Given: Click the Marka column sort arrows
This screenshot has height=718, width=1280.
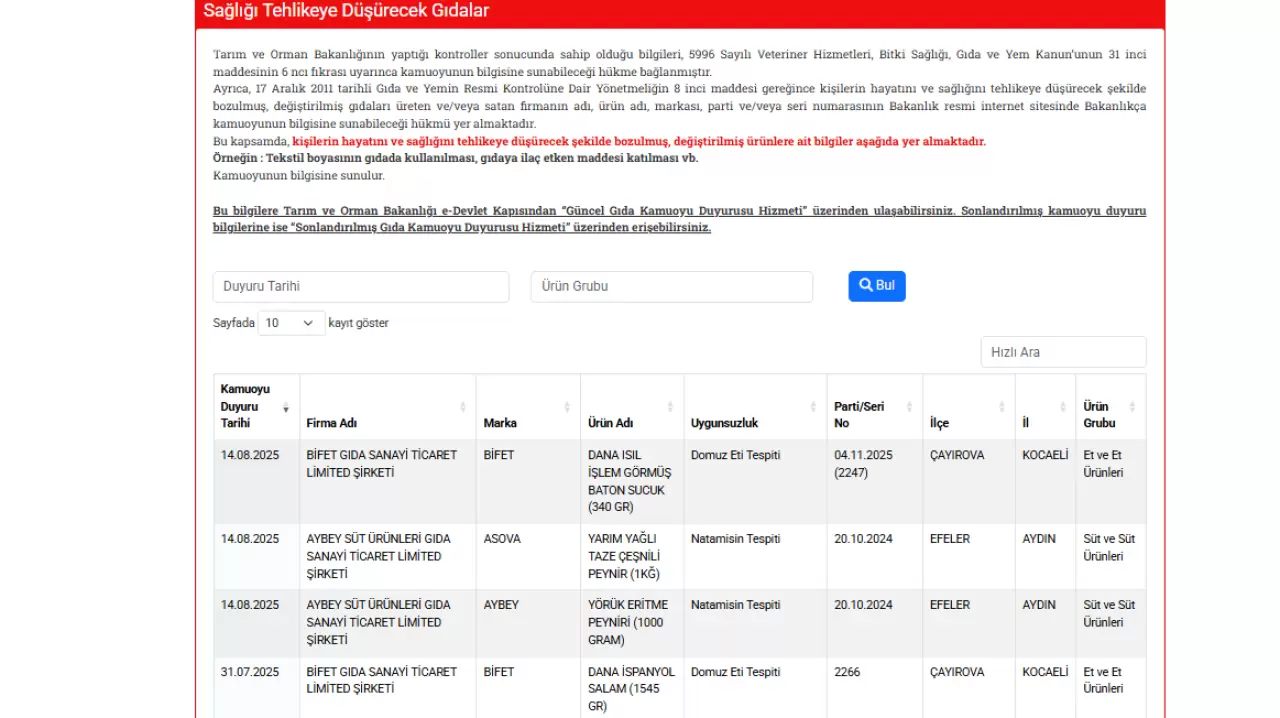Looking at the screenshot, I should coord(567,407).
